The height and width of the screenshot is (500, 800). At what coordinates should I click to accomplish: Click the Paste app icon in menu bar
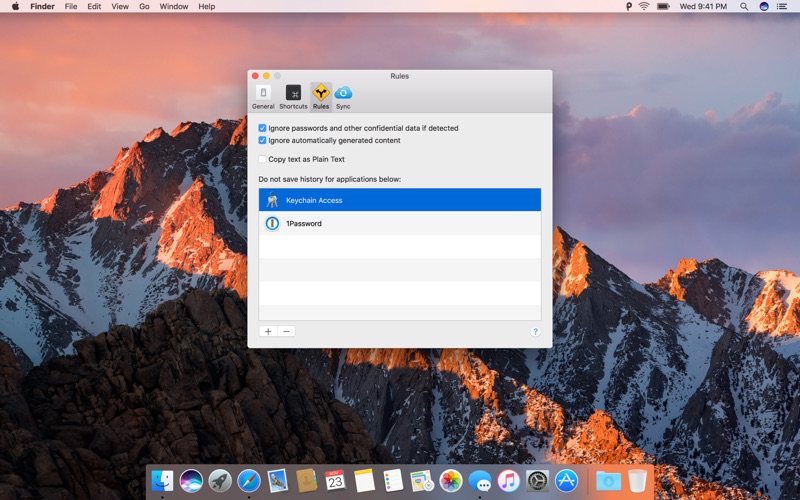pos(629,6)
